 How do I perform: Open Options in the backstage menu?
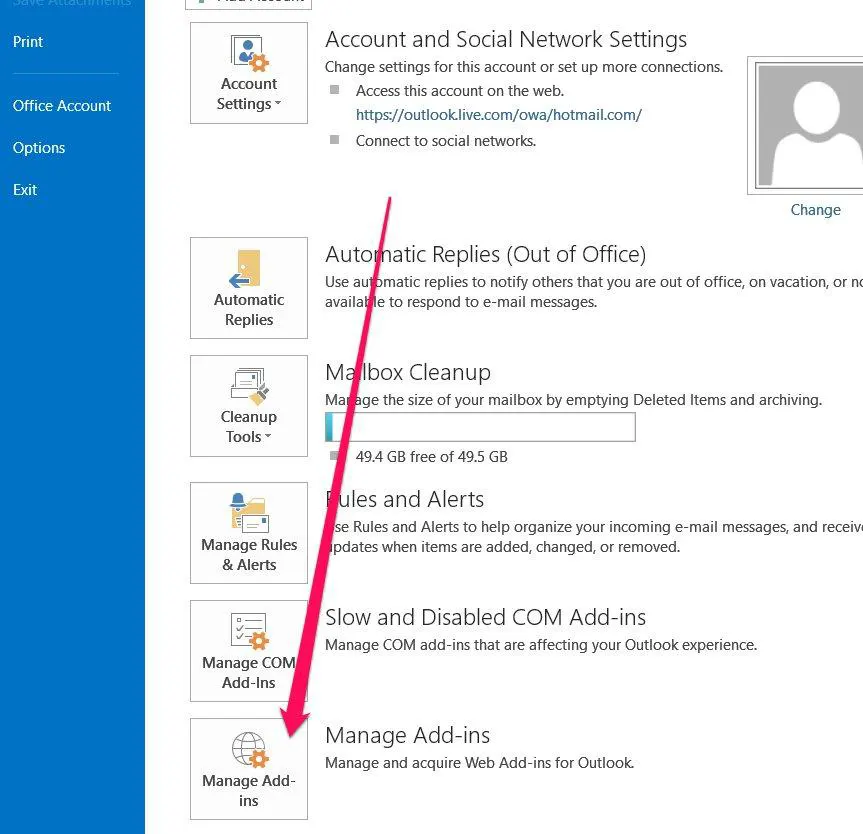(39, 148)
